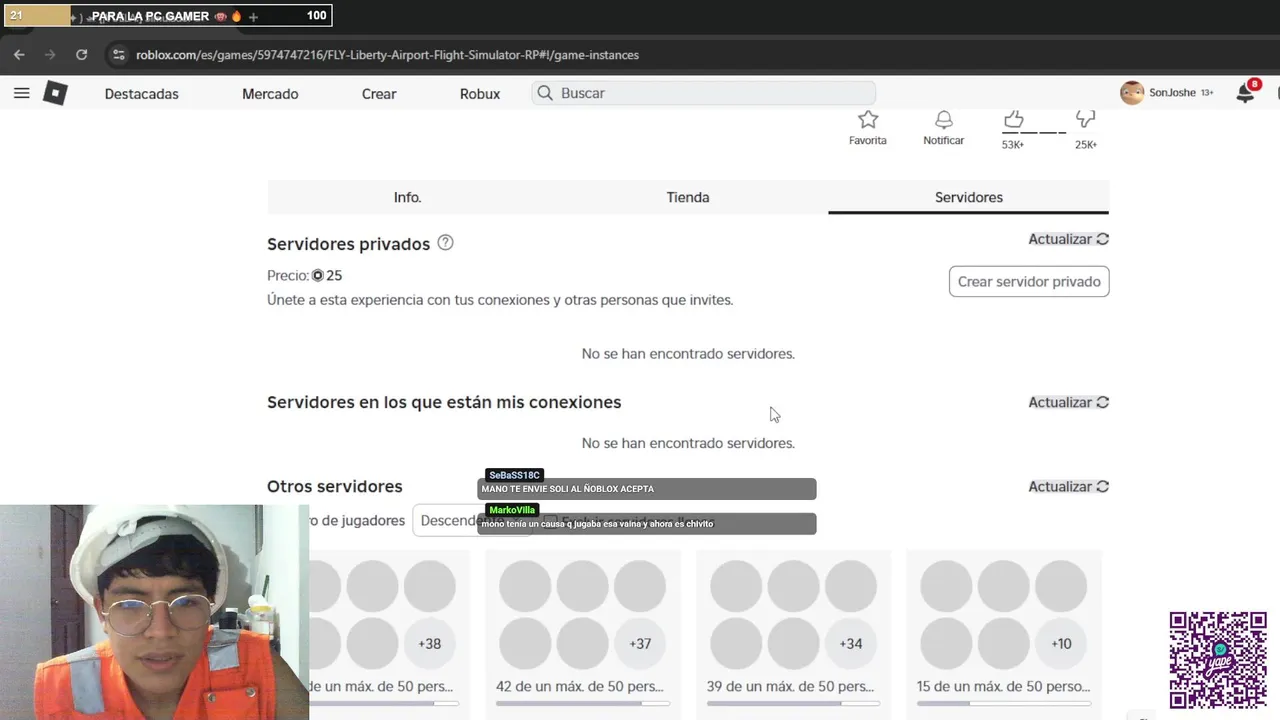
Task: Click the Roblox logo icon
Action: pos(55,93)
